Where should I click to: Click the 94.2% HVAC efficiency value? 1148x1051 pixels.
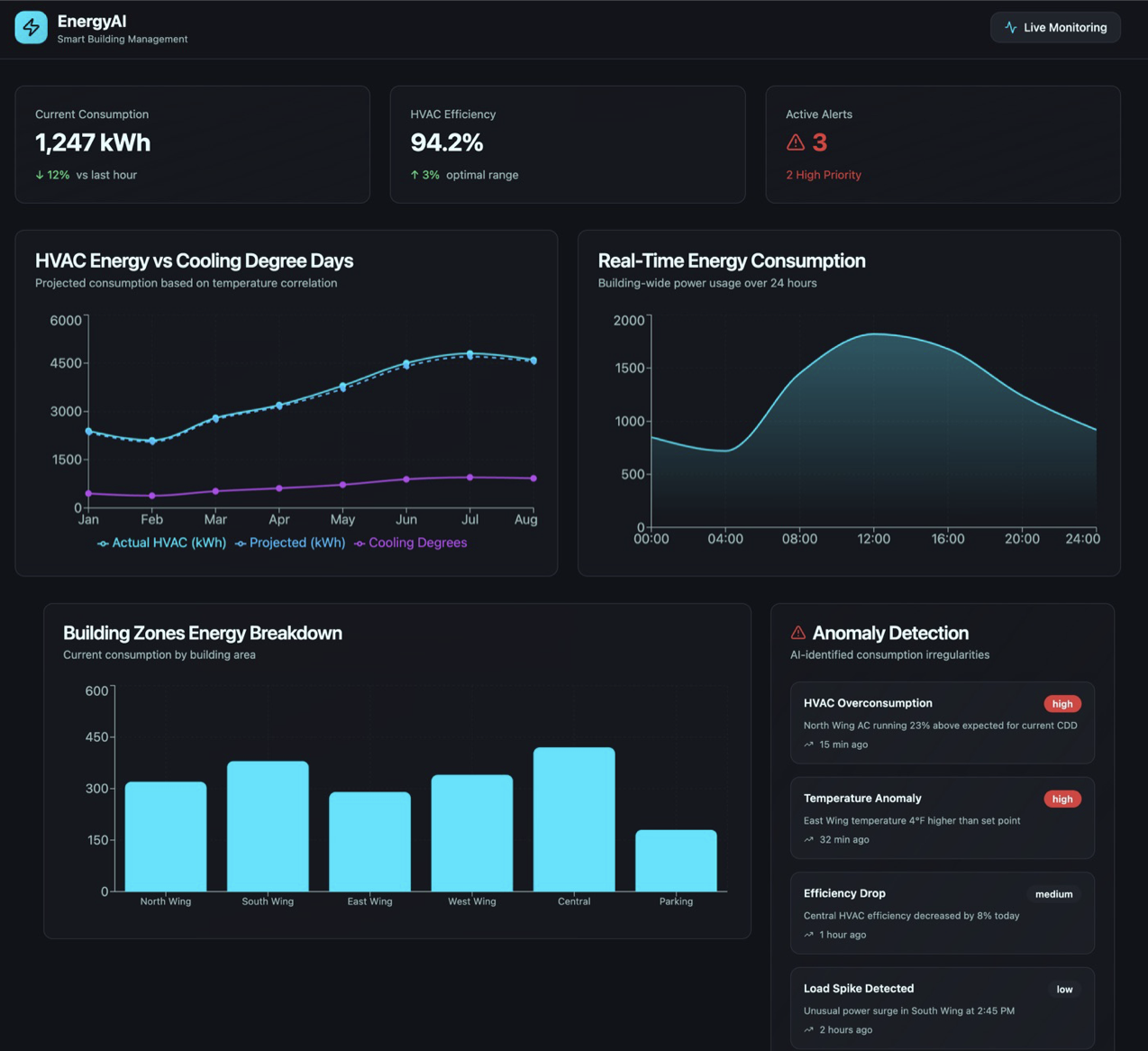(447, 142)
